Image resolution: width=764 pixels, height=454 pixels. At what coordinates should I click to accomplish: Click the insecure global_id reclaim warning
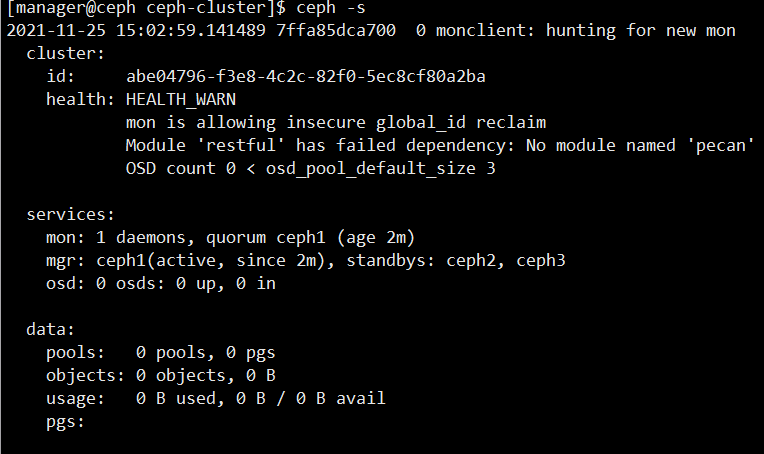(336, 122)
